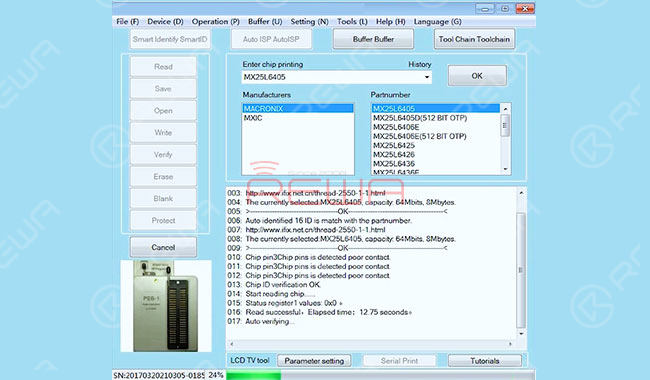This screenshot has width=650, height=380.
Task: Click log line 007 ifix.net.cn link
Action: tap(315, 230)
